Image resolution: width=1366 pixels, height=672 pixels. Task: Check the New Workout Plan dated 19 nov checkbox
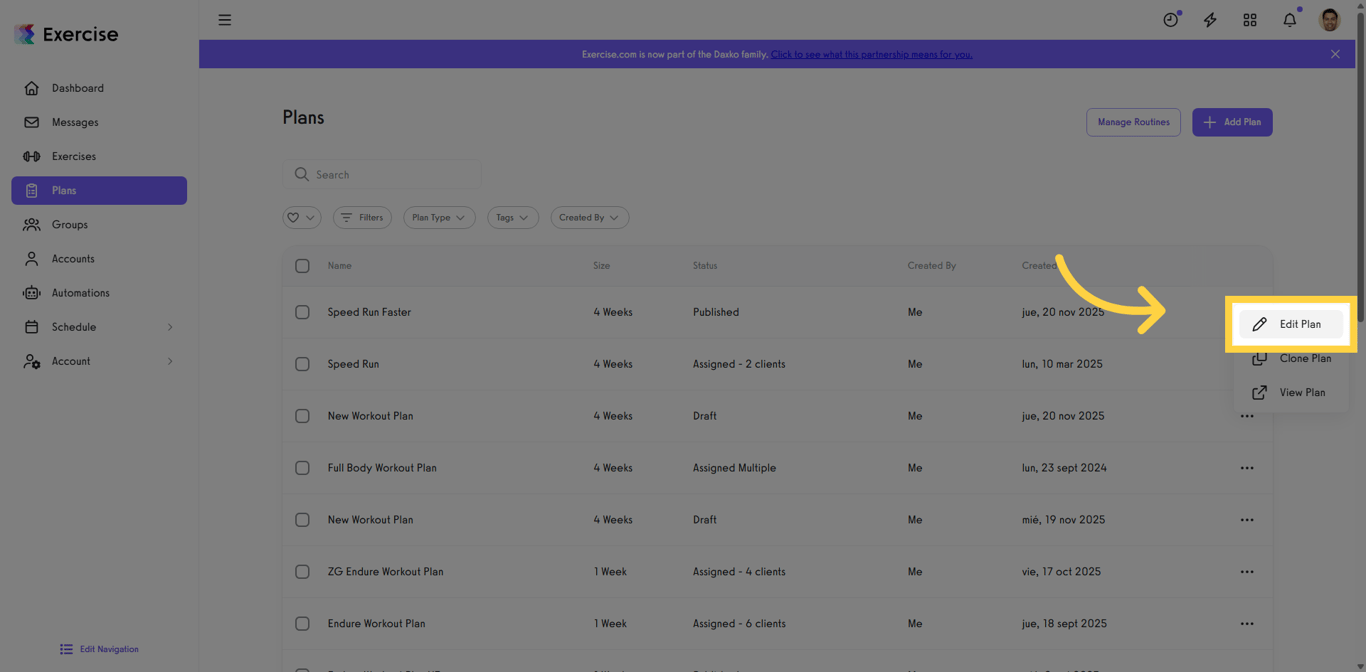pyautogui.click(x=302, y=520)
